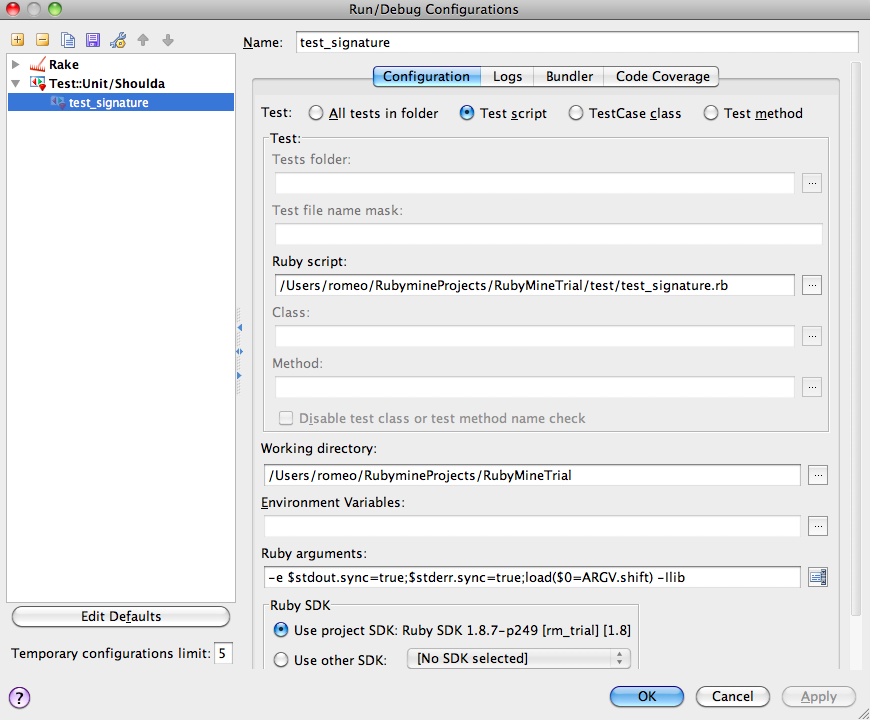This screenshot has height=720, width=870.
Task: Open the Environment Variables editor
Action: [818, 526]
